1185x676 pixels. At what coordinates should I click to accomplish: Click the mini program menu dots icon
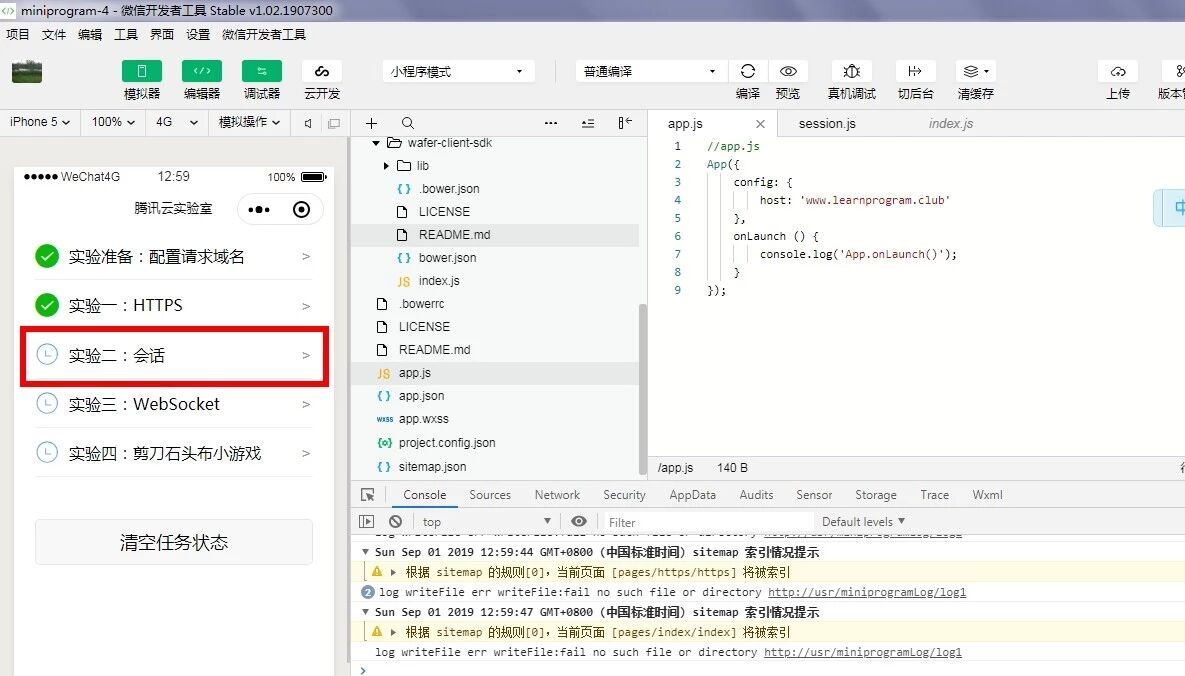click(x=258, y=209)
